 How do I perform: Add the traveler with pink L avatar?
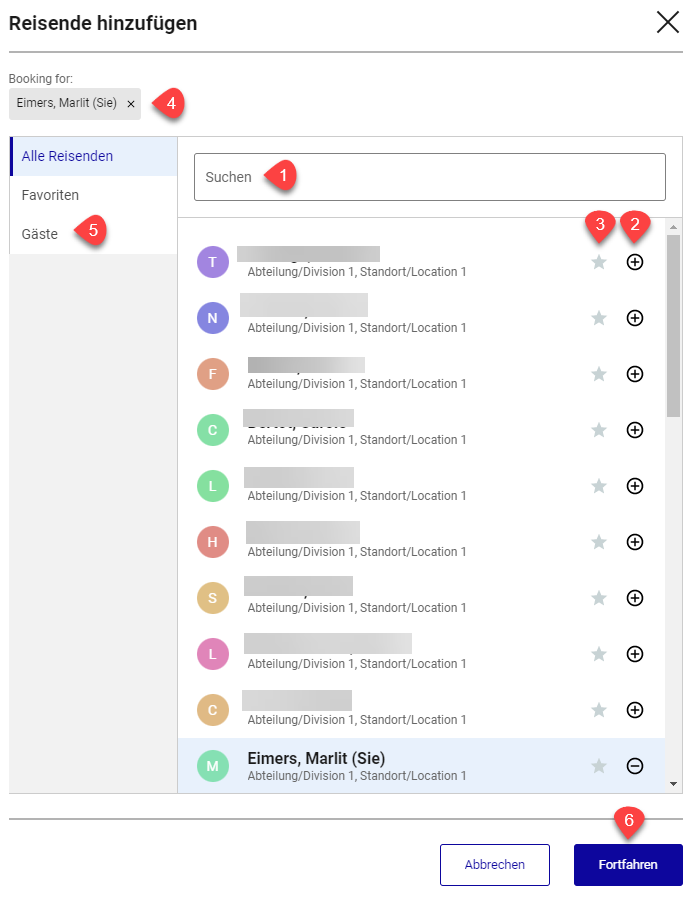(635, 654)
